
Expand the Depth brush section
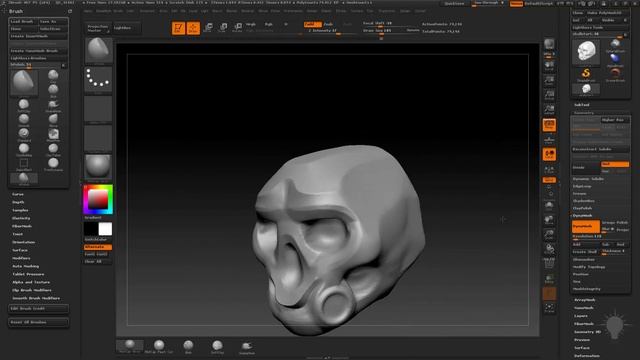point(18,202)
